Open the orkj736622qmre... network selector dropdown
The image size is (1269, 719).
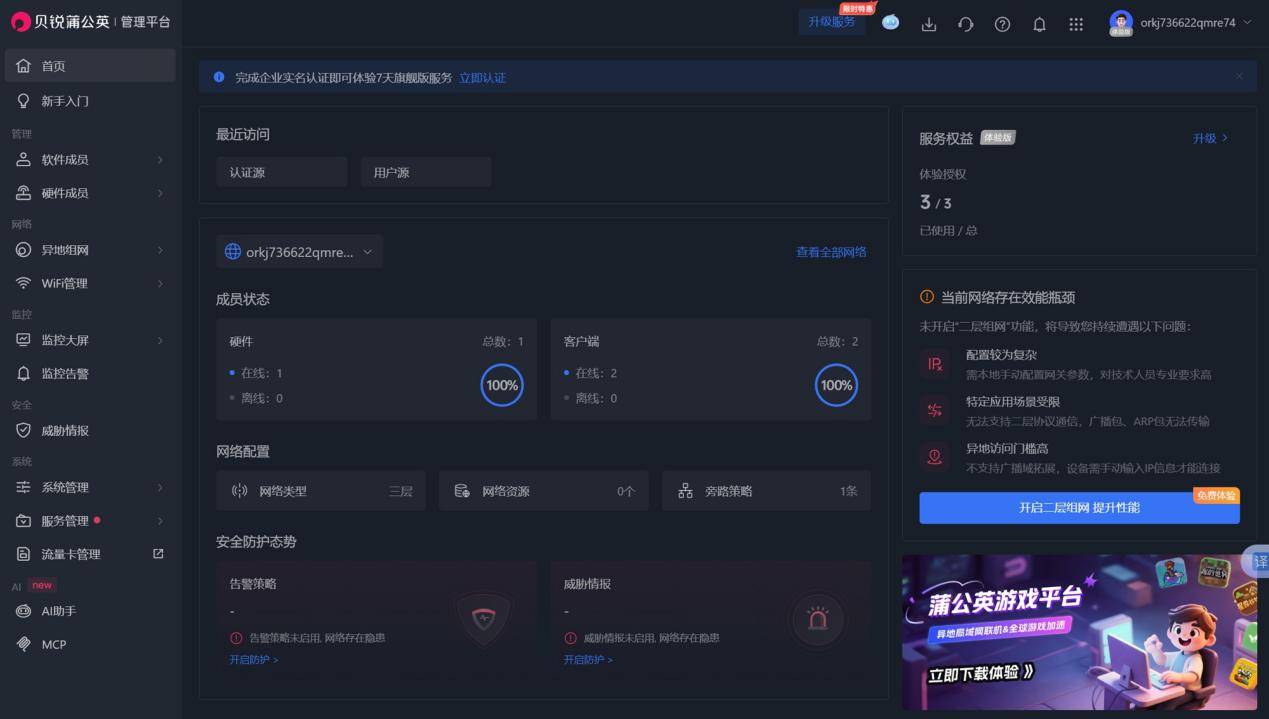[x=300, y=252]
